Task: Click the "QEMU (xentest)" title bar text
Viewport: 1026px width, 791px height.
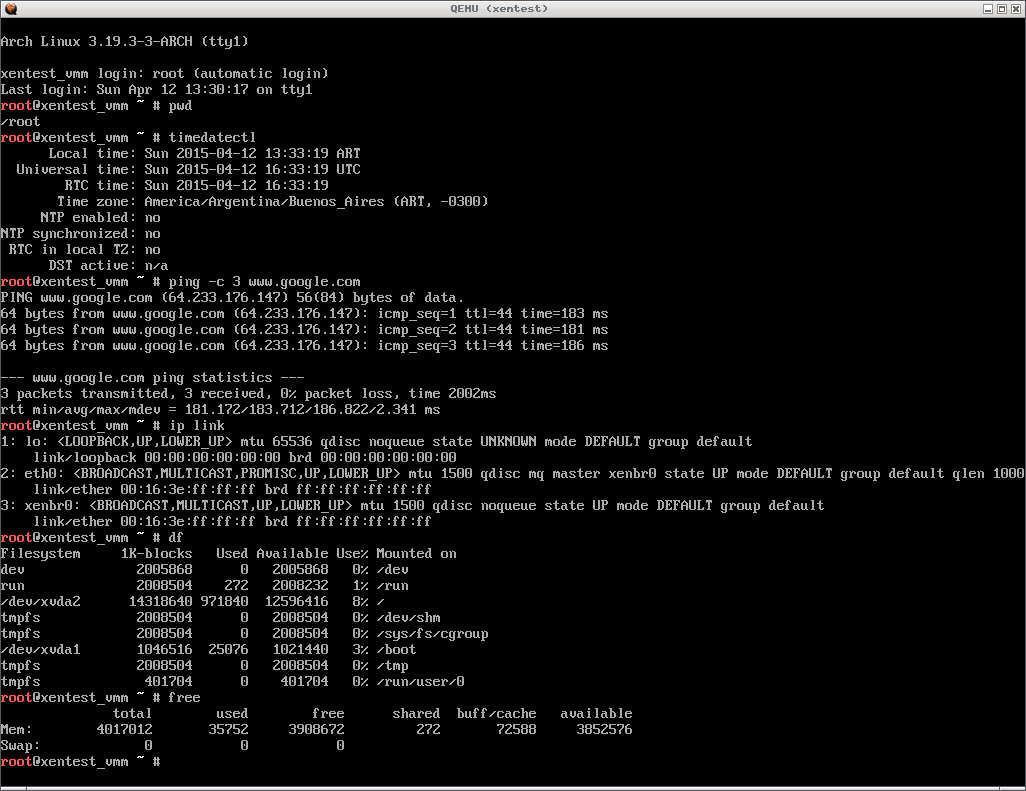Action: pyautogui.click(x=512, y=9)
